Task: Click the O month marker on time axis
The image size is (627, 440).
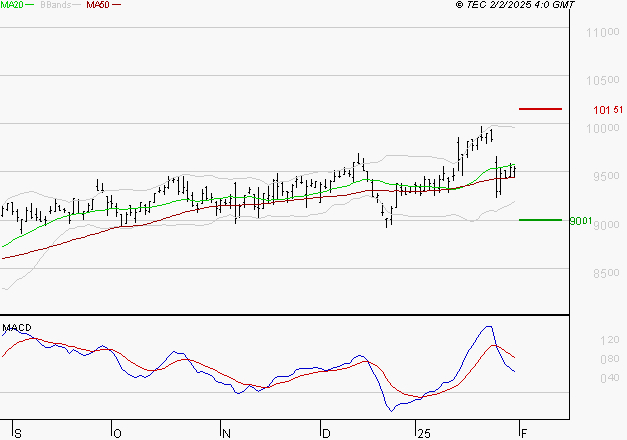Action: [x=117, y=434]
